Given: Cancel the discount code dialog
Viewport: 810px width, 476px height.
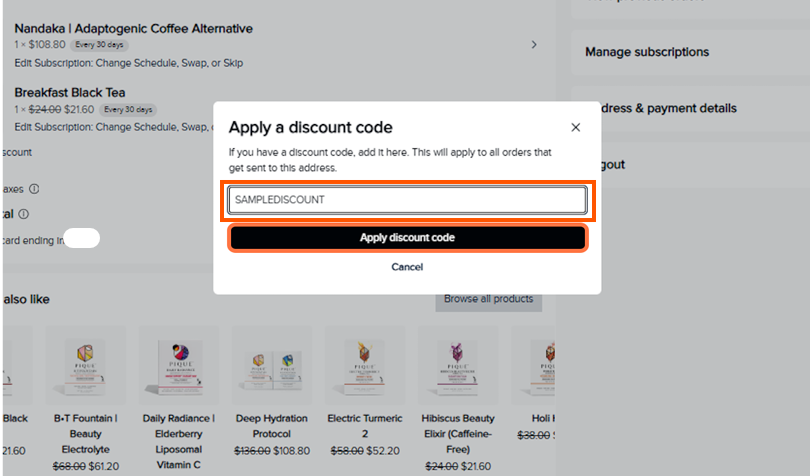Looking at the screenshot, I should click(x=407, y=267).
